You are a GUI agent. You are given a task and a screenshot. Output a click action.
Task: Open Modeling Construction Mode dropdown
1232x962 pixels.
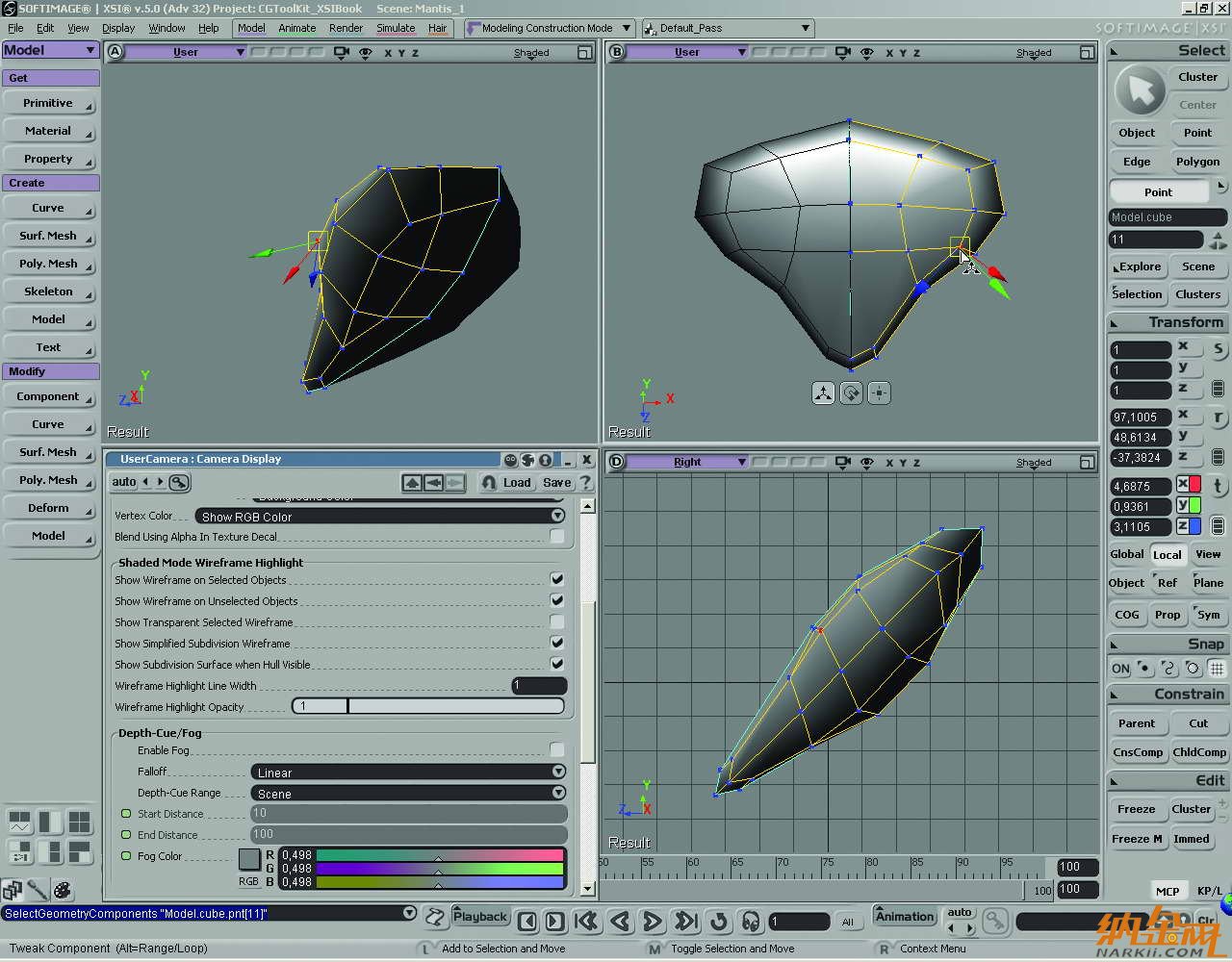coord(549,28)
